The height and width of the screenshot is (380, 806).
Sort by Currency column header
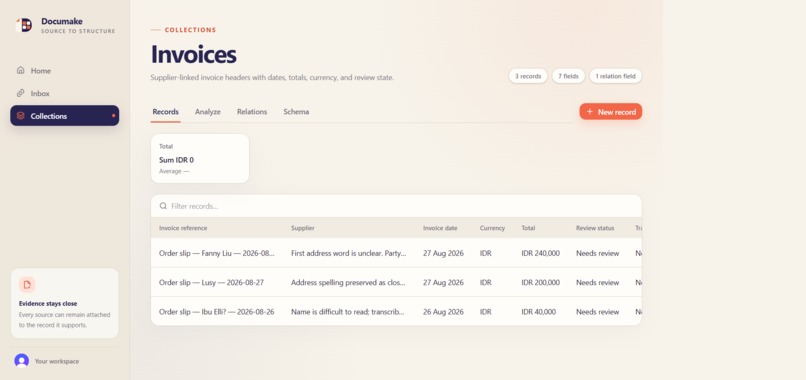point(492,228)
